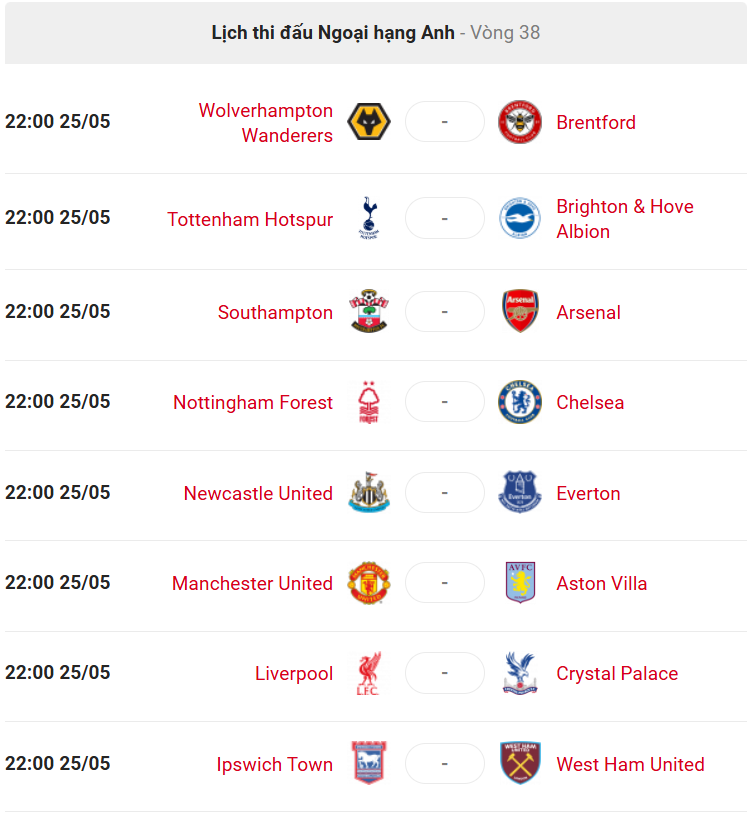
Task: Click the Liverpool LFC liver bird logo
Action: click(369, 673)
